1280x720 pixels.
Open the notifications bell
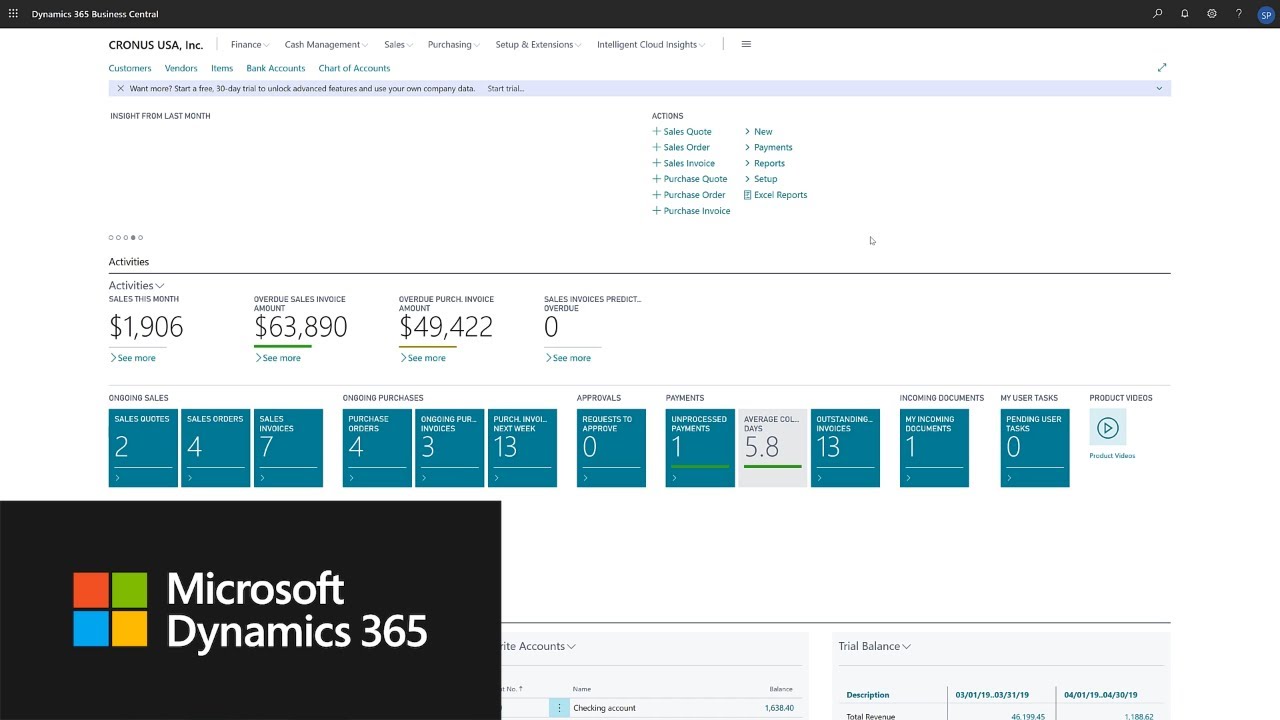1185,14
